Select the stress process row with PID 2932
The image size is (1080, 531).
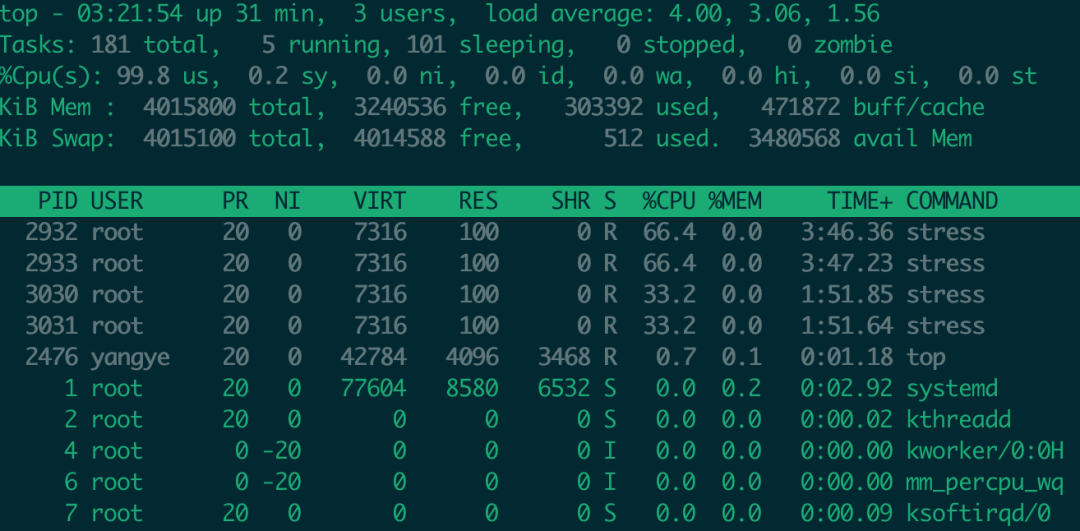540,232
